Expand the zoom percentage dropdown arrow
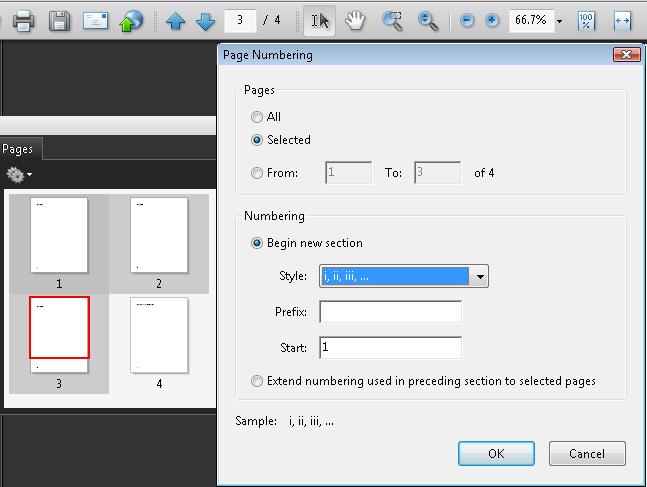The image size is (647, 487). coord(559,21)
